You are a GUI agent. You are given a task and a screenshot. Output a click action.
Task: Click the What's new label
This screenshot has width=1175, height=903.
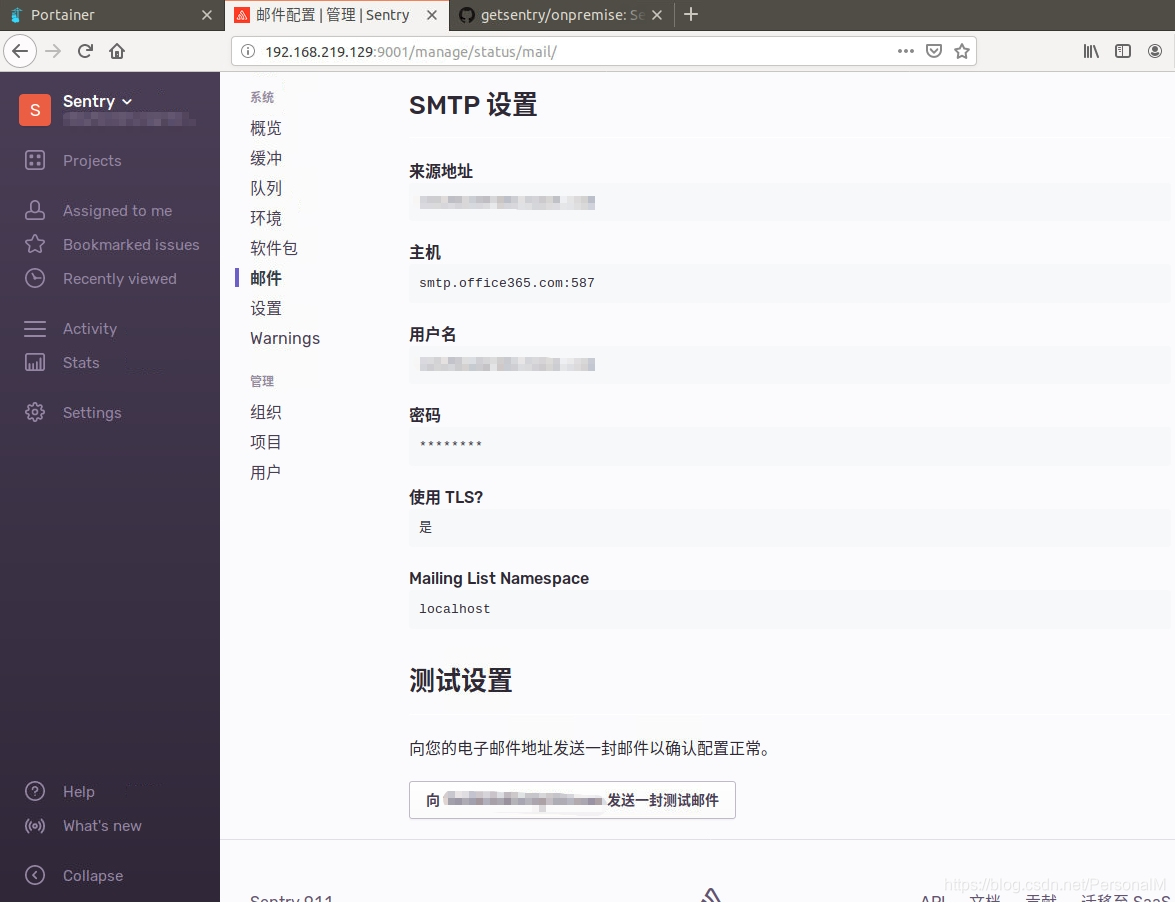coord(103,826)
